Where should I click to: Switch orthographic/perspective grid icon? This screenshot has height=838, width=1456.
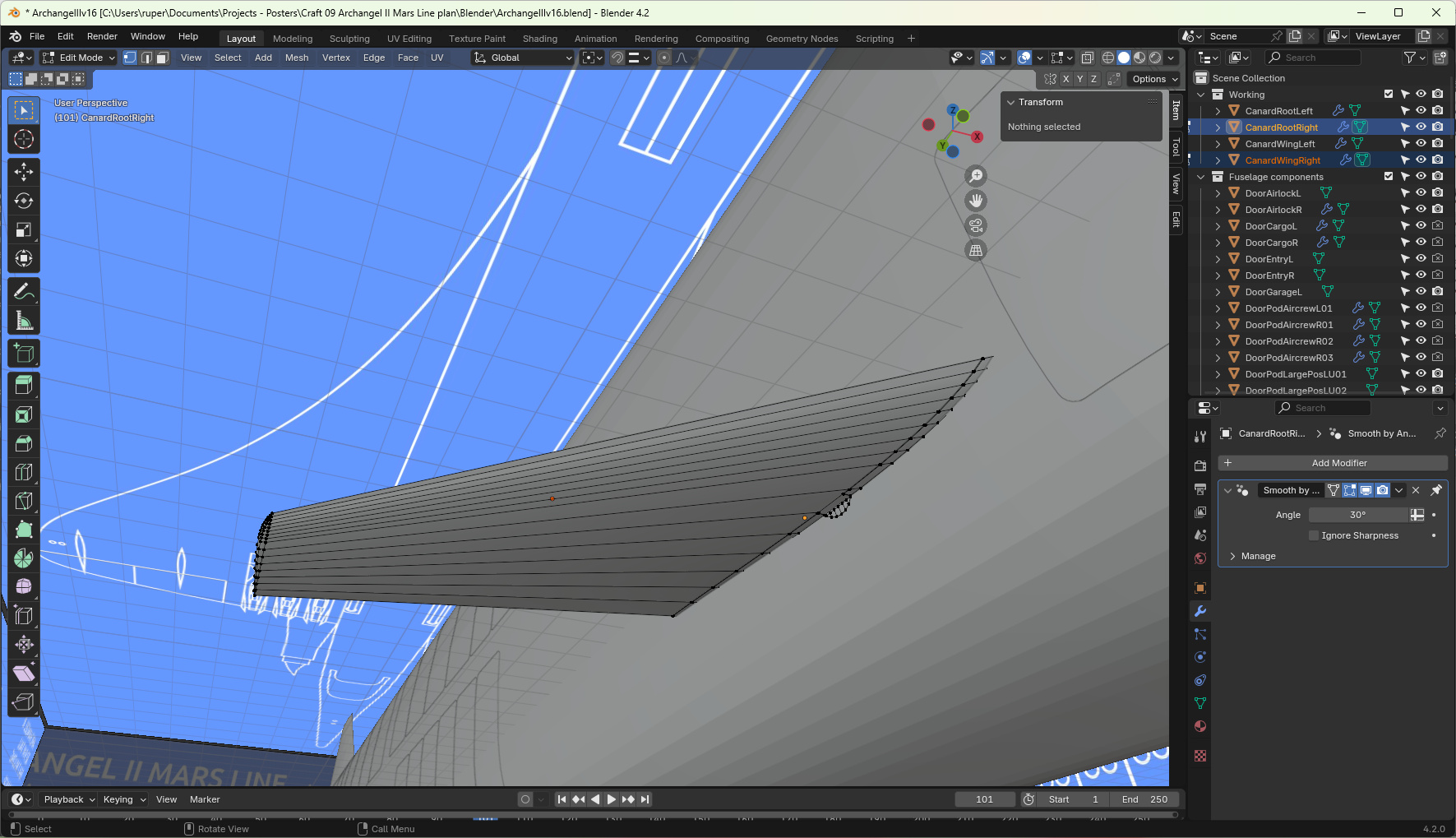point(976,250)
